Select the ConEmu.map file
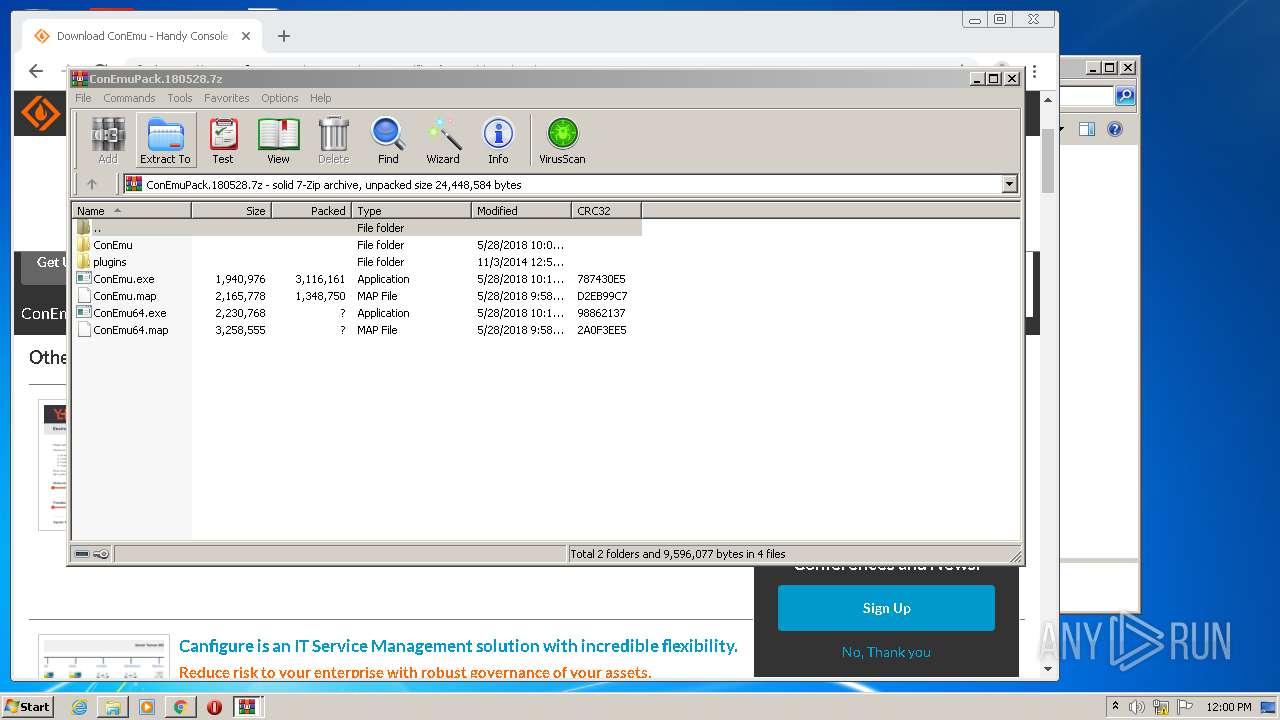The height and width of the screenshot is (720, 1280). pyautogui.click(x=356, y=296)
